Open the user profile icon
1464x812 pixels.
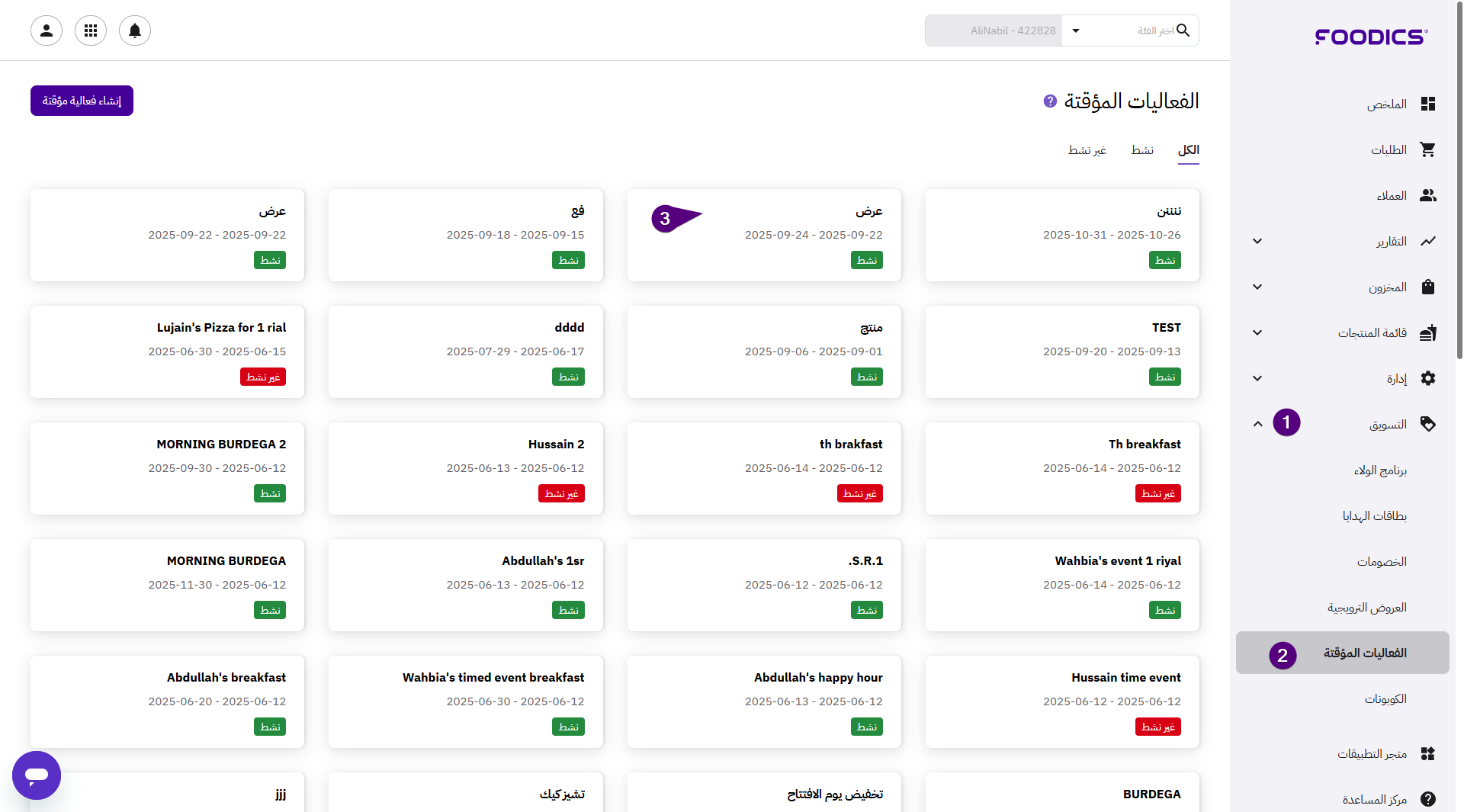click(47, 30)
